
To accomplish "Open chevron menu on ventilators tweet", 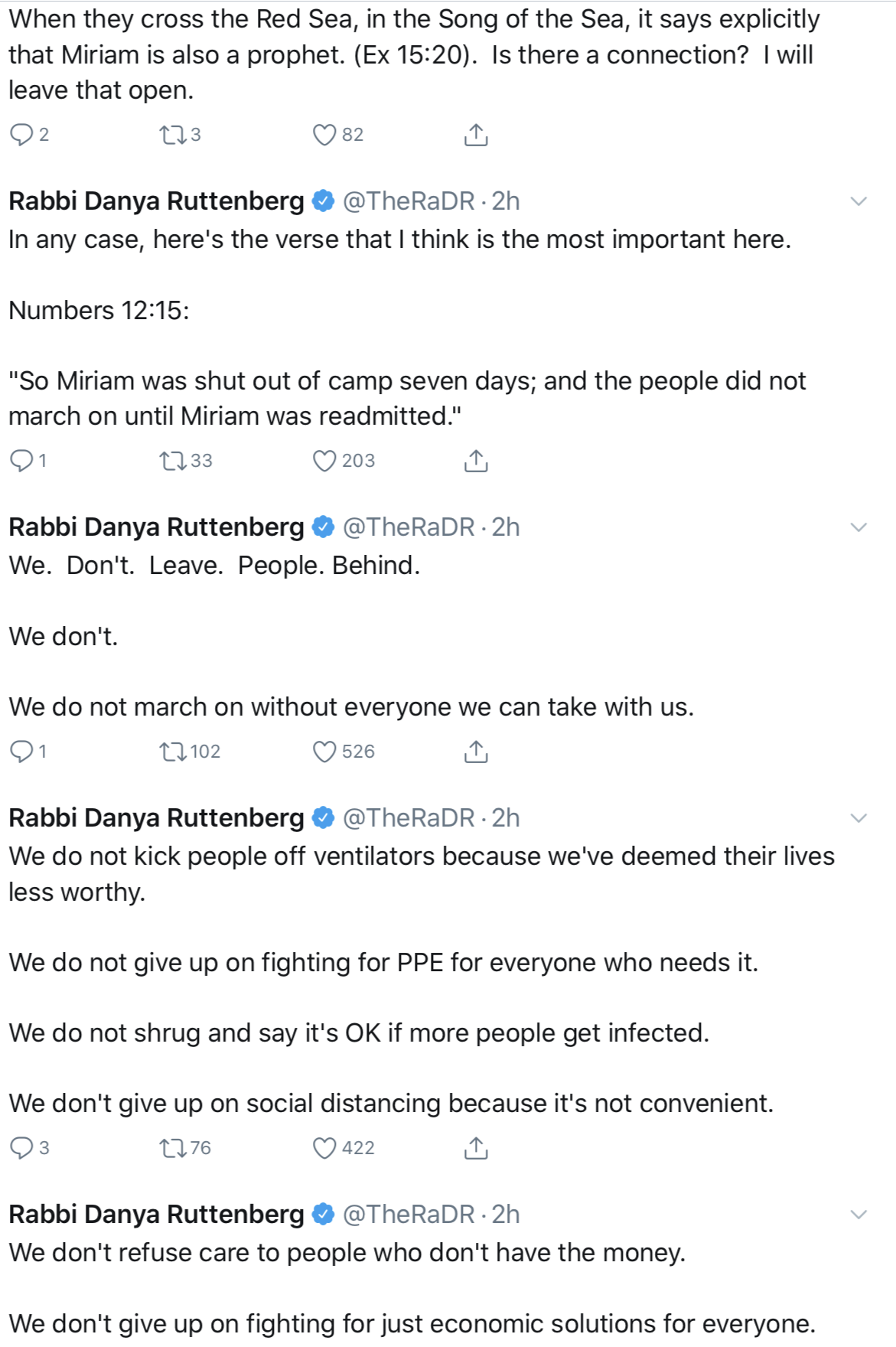I will coord(859,819).
